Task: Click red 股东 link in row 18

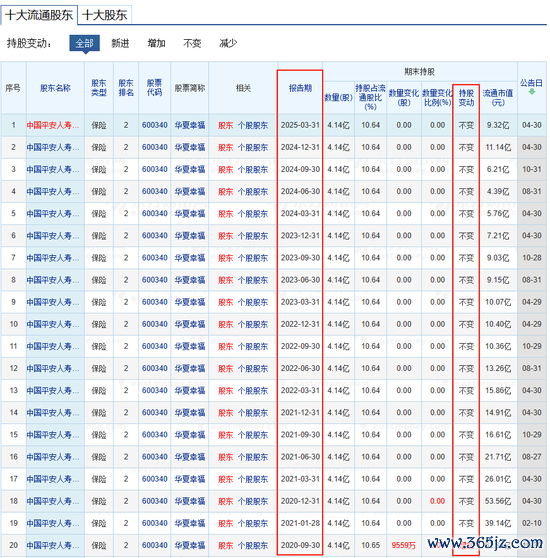Action: click(226, 501)
